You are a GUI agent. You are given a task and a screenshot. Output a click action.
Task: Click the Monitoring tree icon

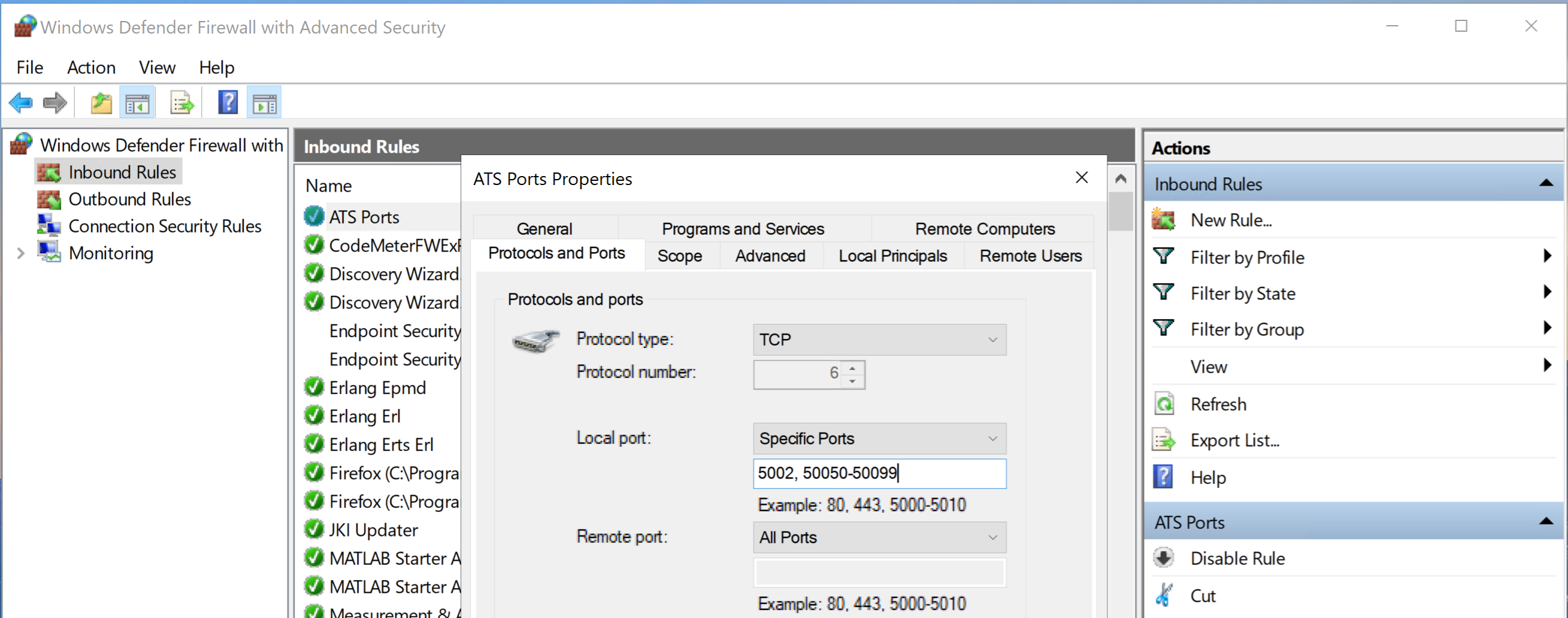[49, 252]
